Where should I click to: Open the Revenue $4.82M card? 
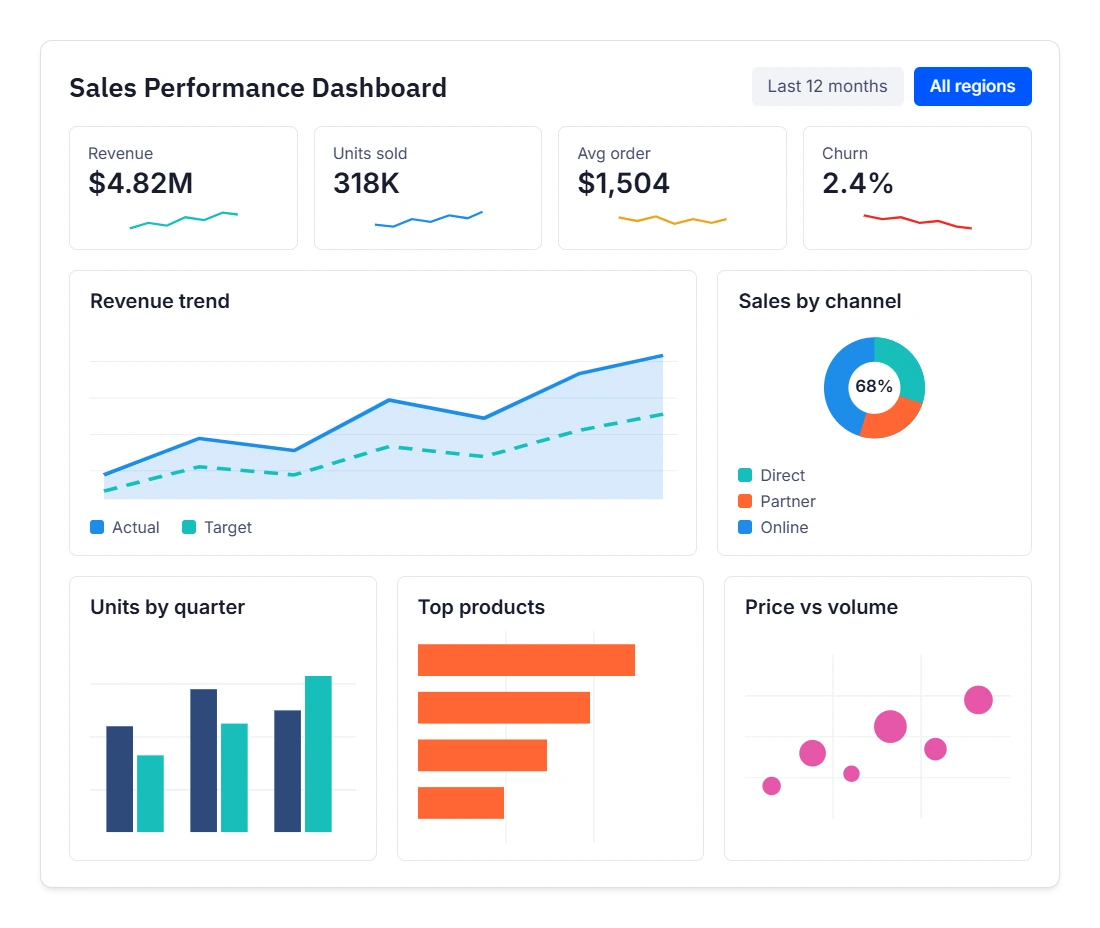(183, 188)
